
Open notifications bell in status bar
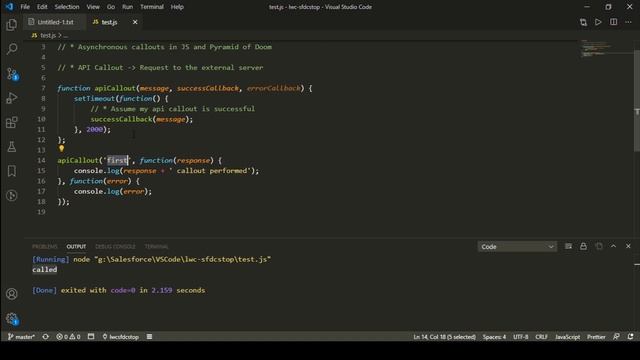coord(631,337)
